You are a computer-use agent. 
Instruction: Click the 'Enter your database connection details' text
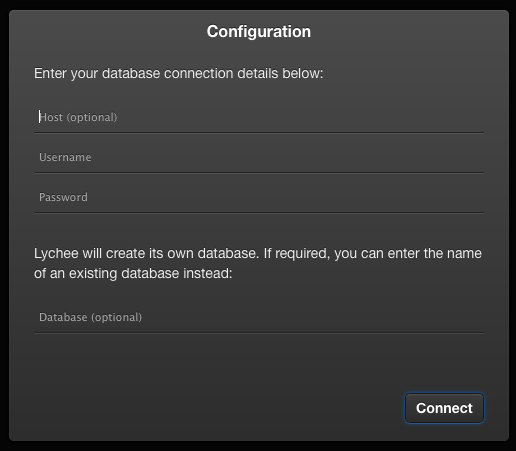point(179,73)
